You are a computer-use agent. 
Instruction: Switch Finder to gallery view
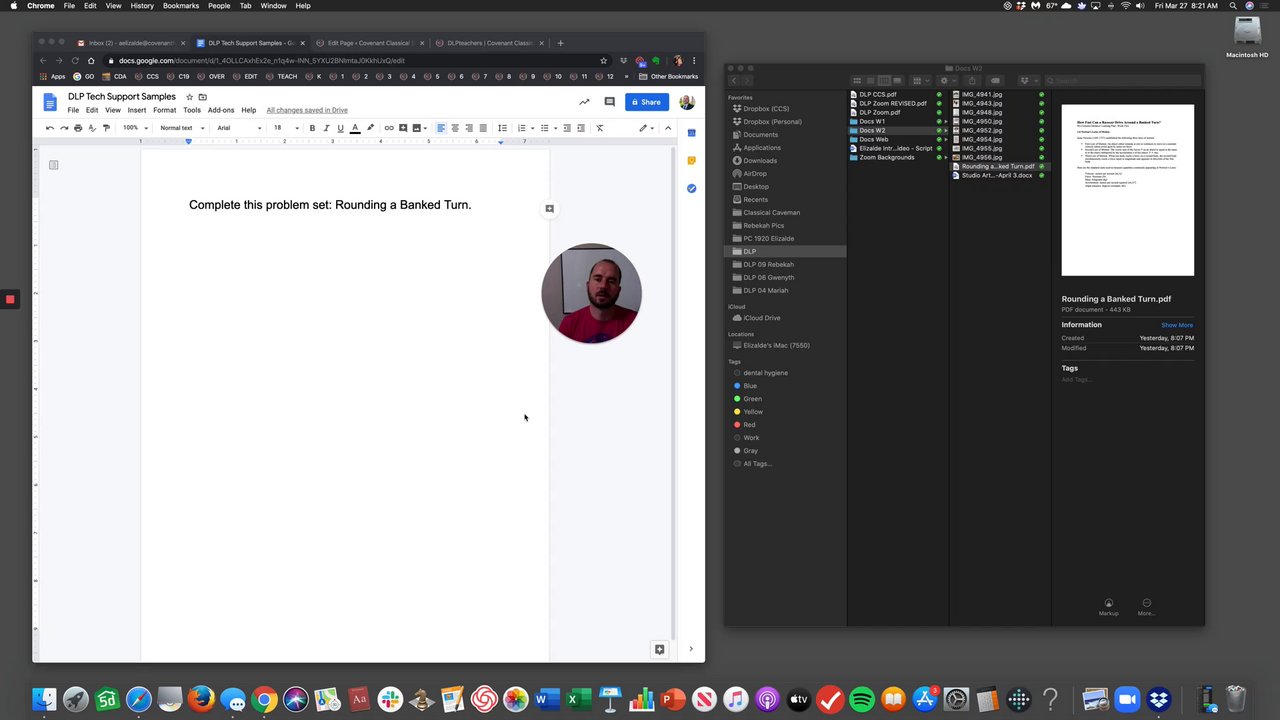[897, 81]
